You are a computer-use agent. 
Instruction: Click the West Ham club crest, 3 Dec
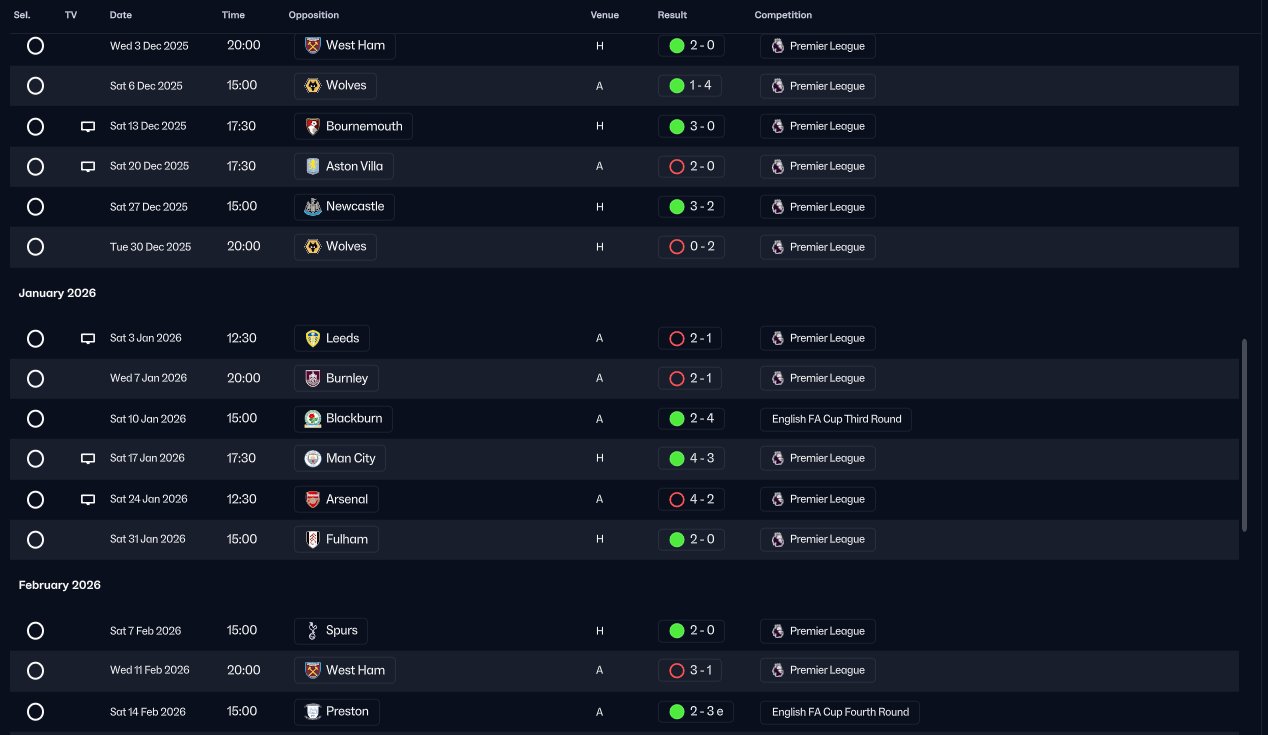[x=312, y=46]
